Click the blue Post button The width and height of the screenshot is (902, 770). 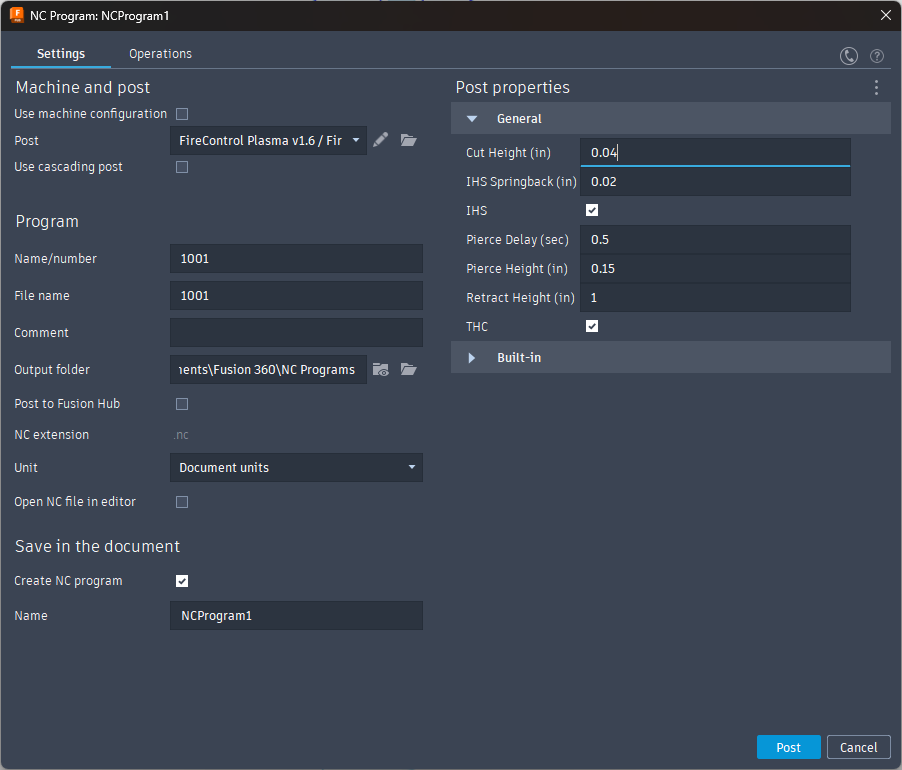[788, 747]
